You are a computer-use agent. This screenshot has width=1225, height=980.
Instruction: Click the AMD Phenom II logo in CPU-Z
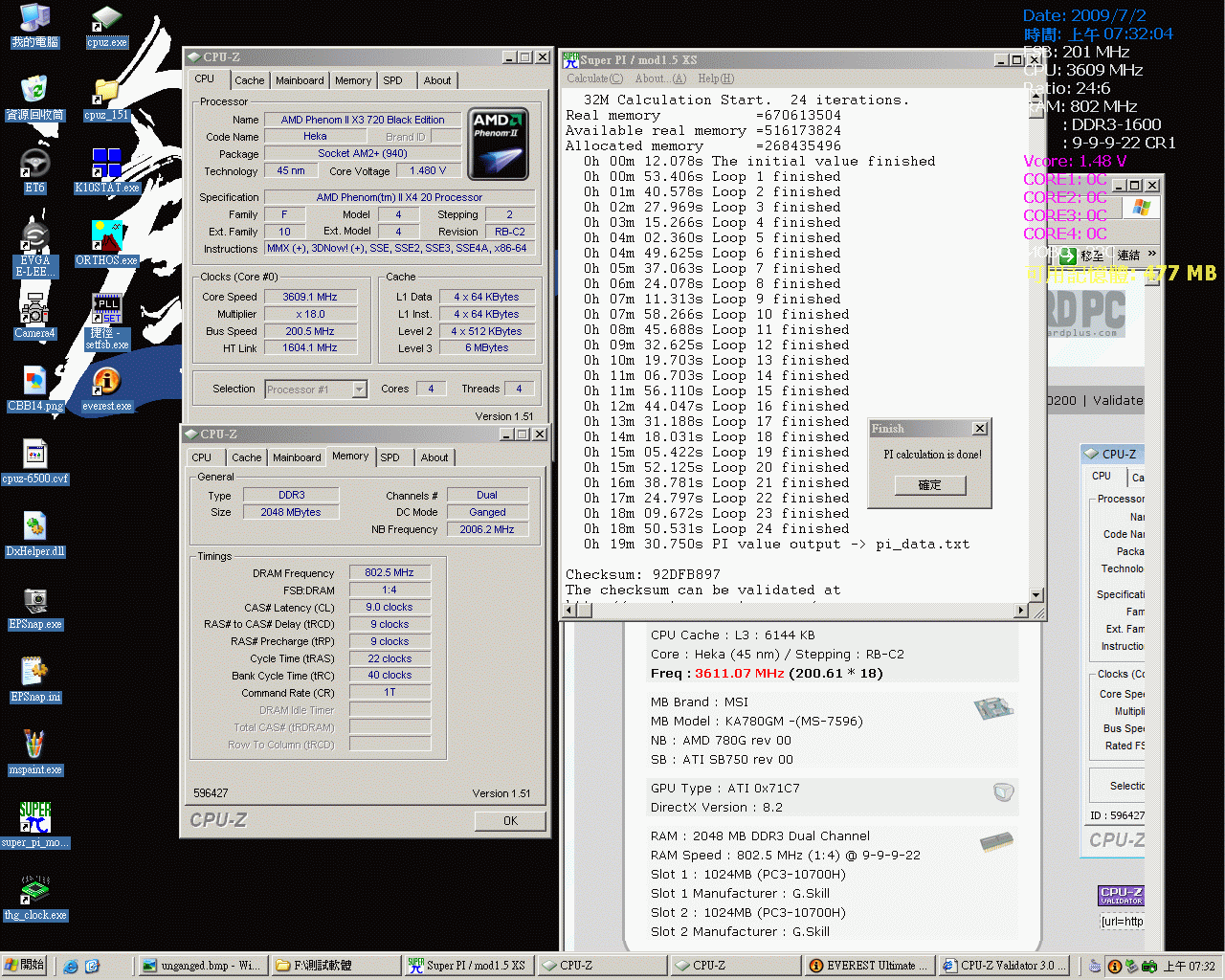(499, 145)
